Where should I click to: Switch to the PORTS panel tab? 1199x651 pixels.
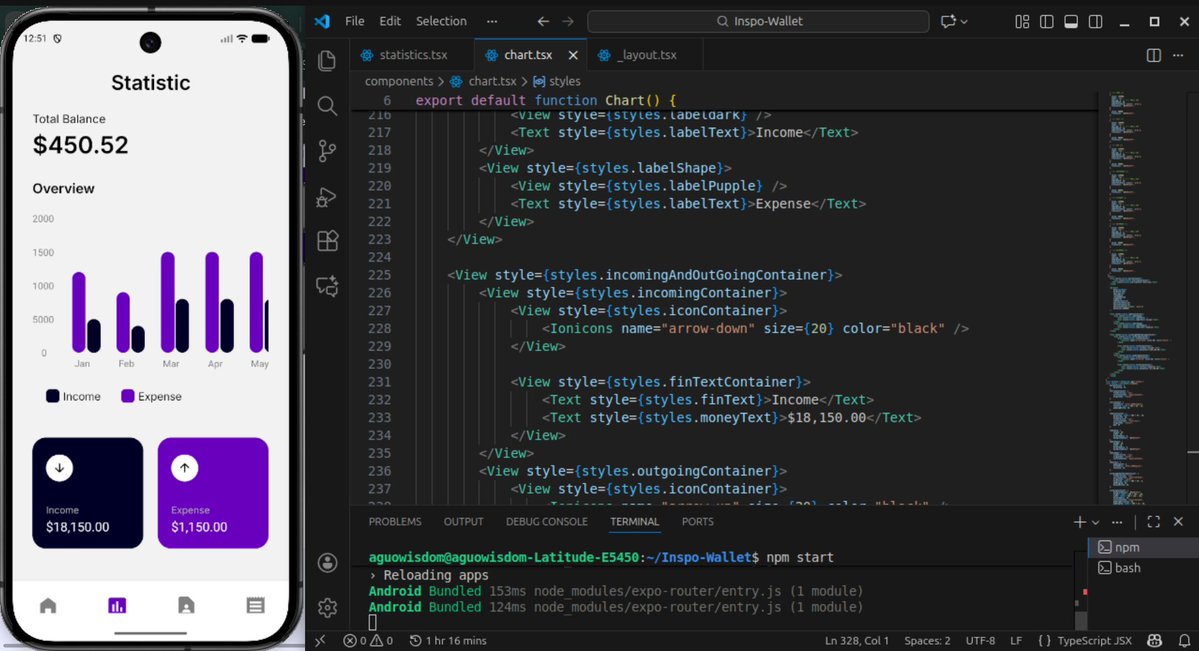(697, 522)
